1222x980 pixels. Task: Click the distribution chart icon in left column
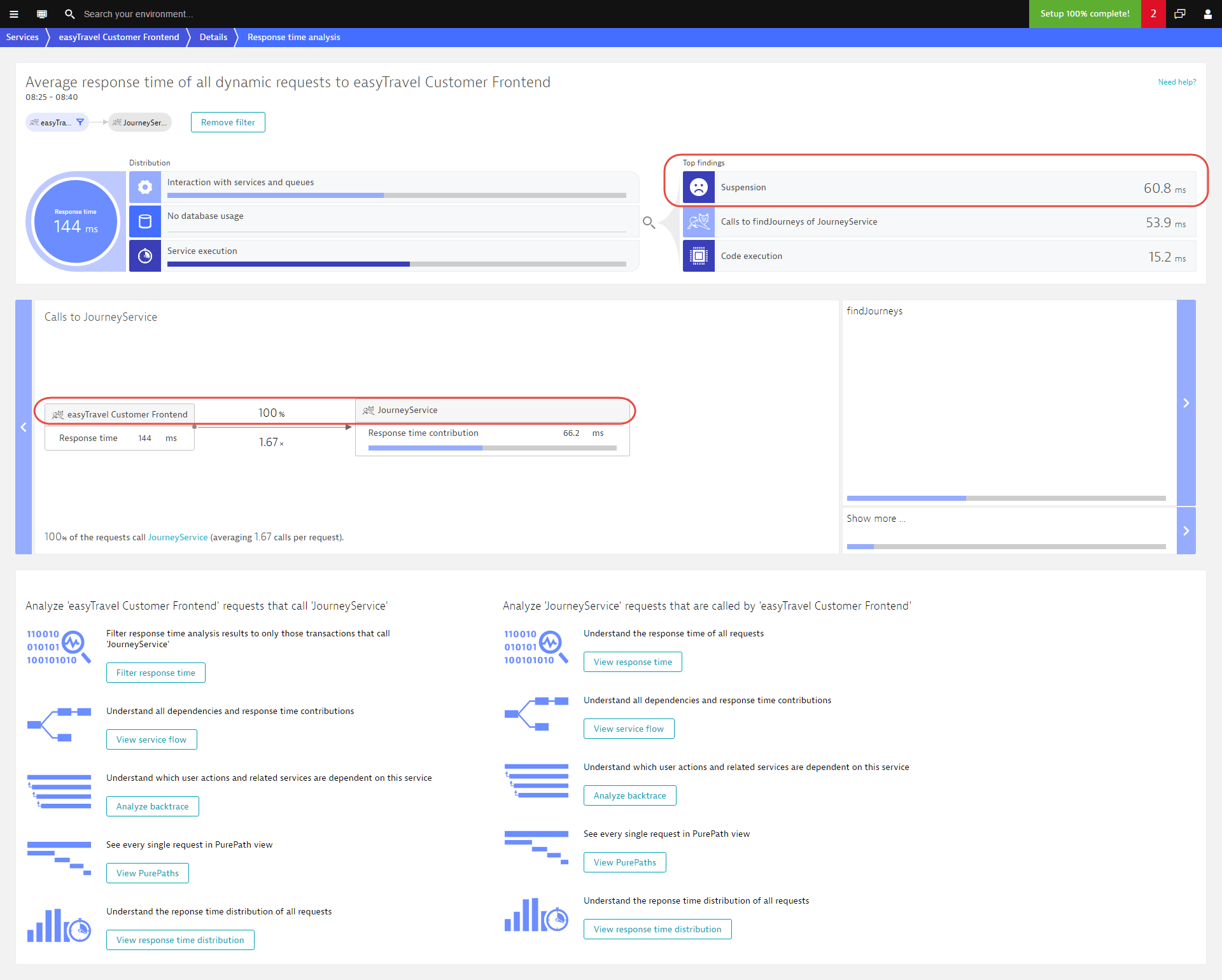click(59, 925)
